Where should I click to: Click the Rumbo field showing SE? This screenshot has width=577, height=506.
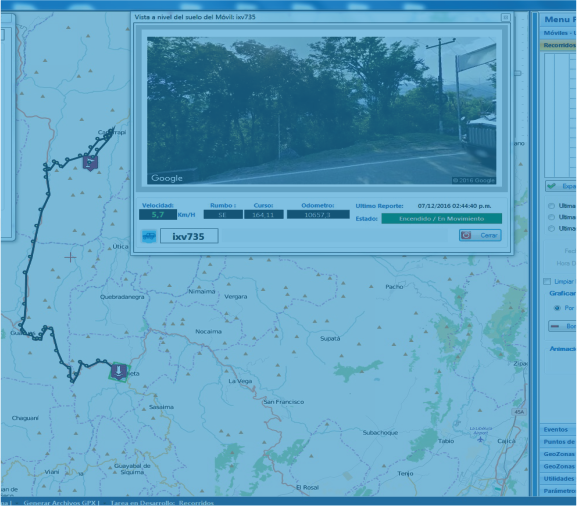click(x=223, y=215)
